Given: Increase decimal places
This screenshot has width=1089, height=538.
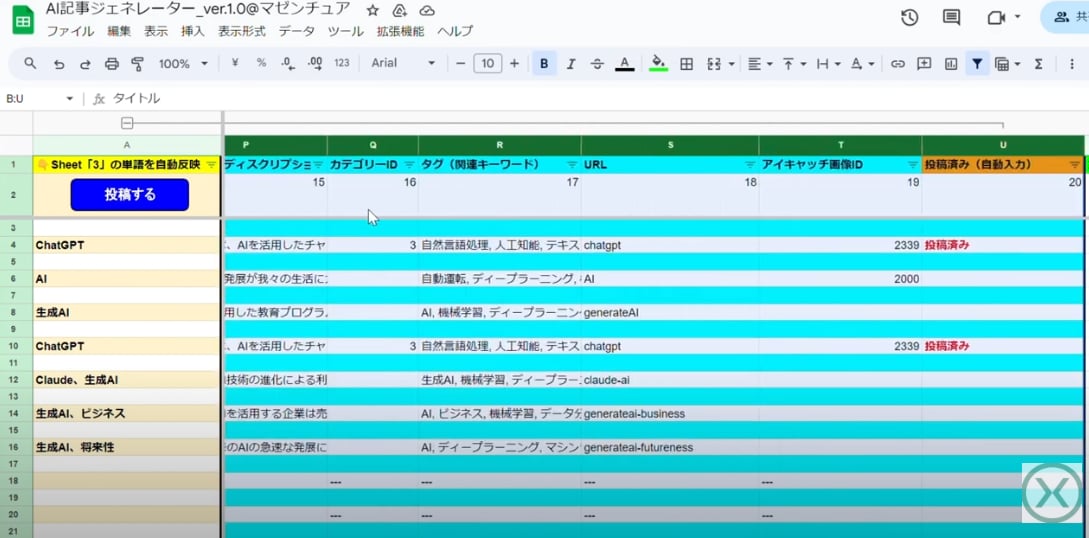Looking at the screenshot, I should click(315, 63).
